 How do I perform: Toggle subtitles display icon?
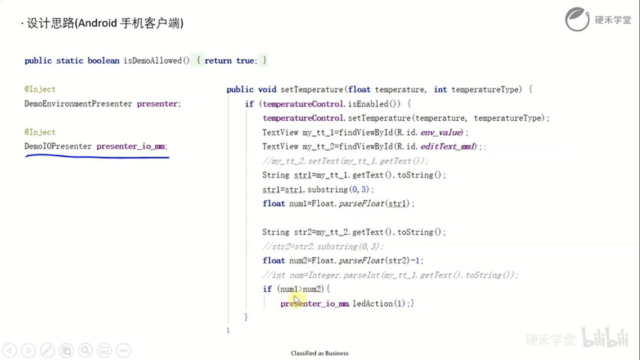tap(104, 350)
